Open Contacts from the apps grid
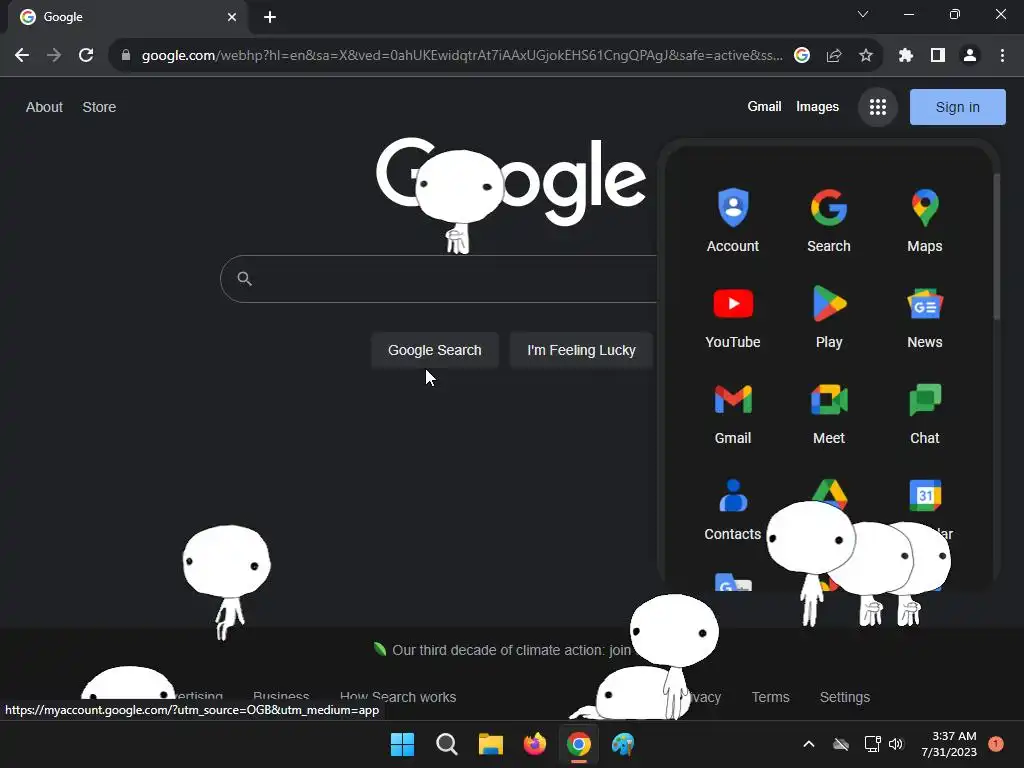The width and height of the screenshot is (1024, 768). point(733,509)
